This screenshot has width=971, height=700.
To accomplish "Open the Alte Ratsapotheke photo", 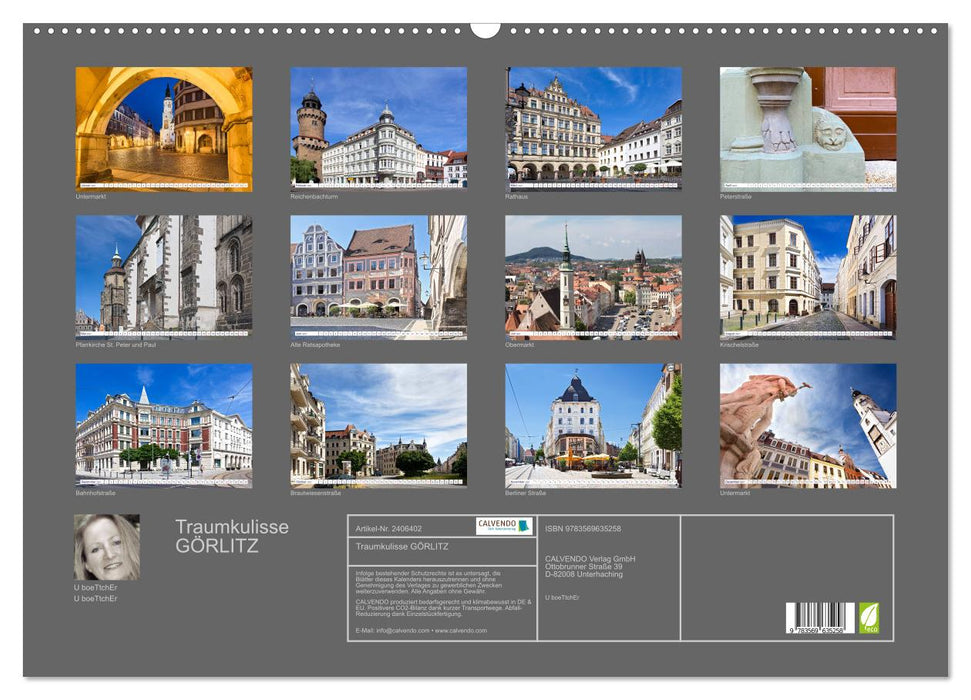I will (378, 278).
